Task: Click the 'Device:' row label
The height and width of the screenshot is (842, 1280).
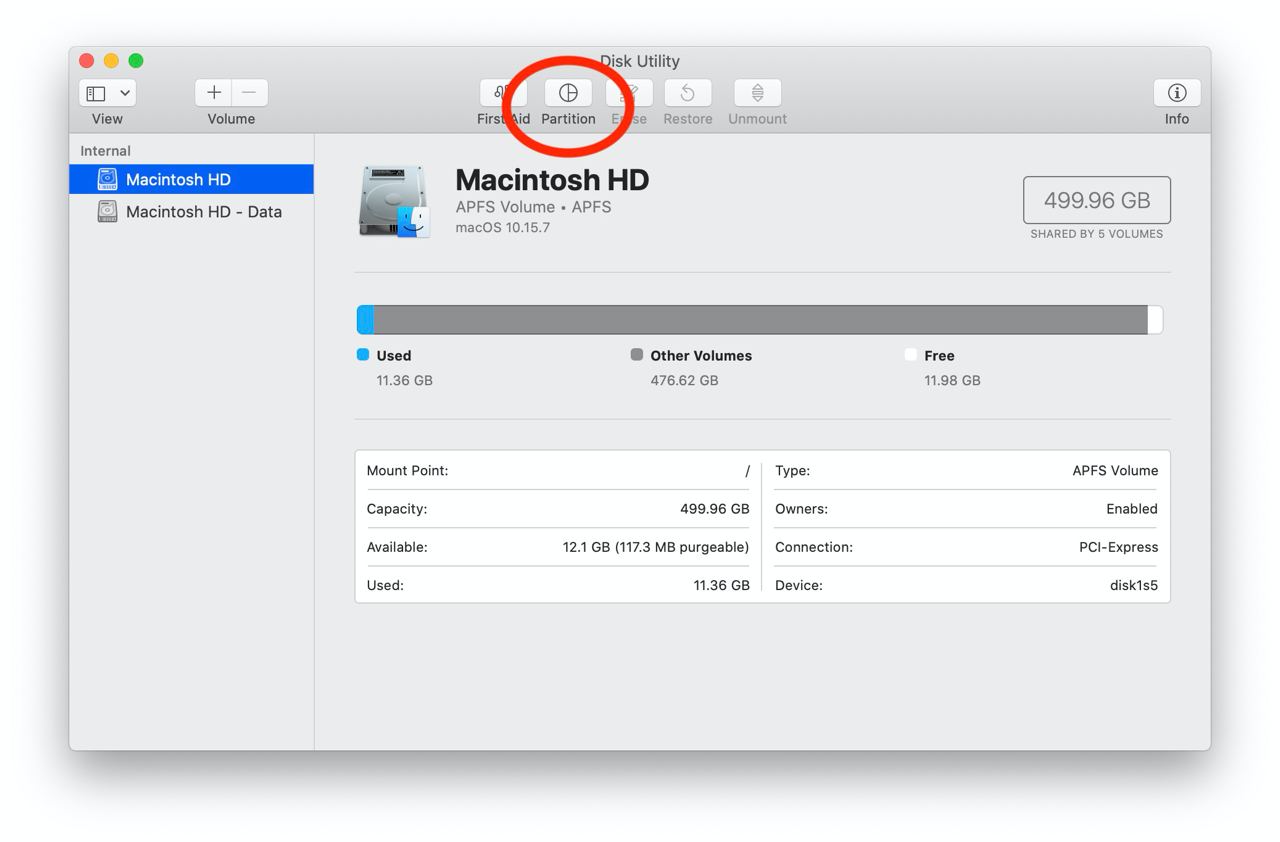Action: 799,585
